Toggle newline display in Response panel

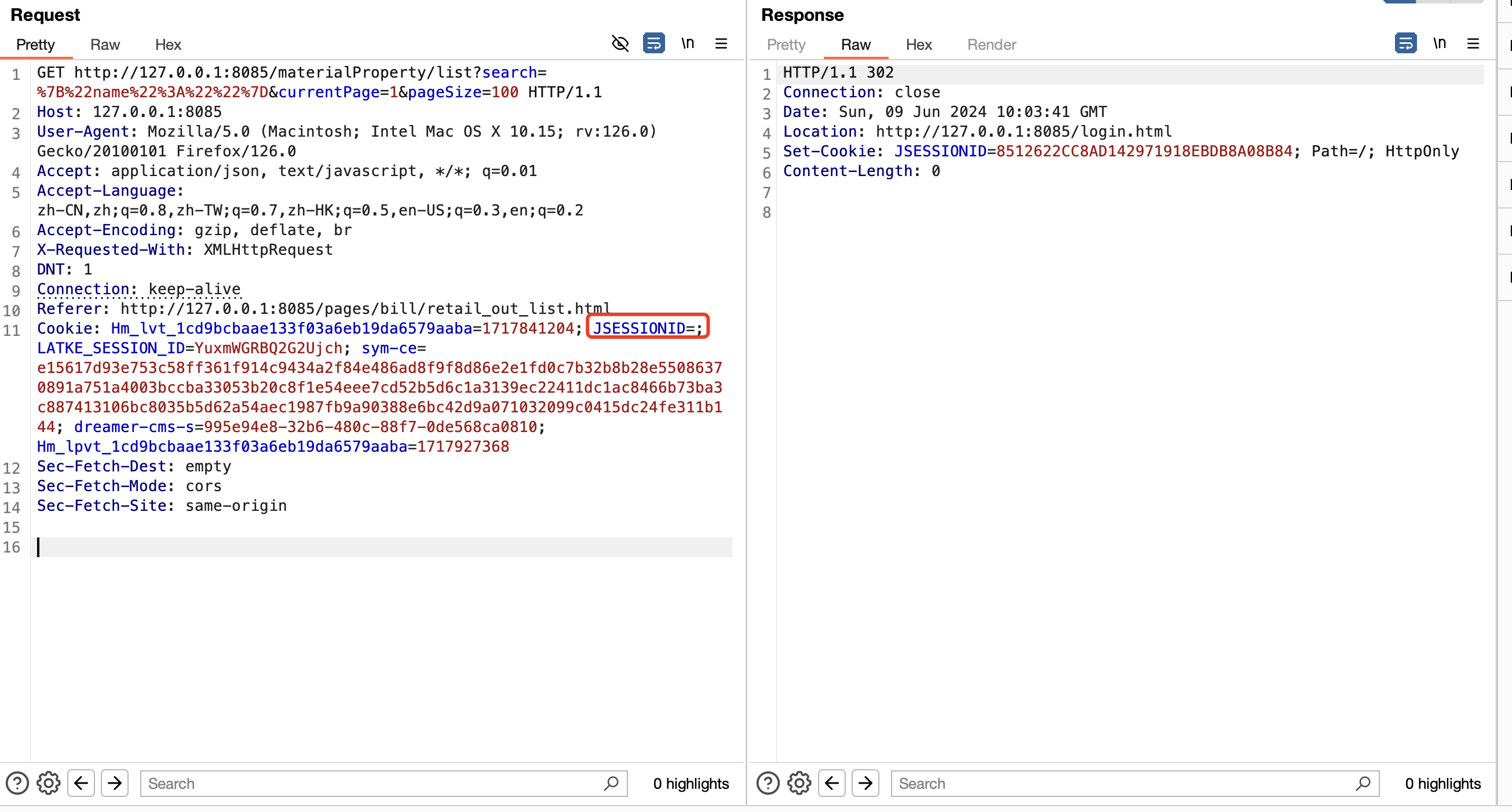coord(1439,43)
